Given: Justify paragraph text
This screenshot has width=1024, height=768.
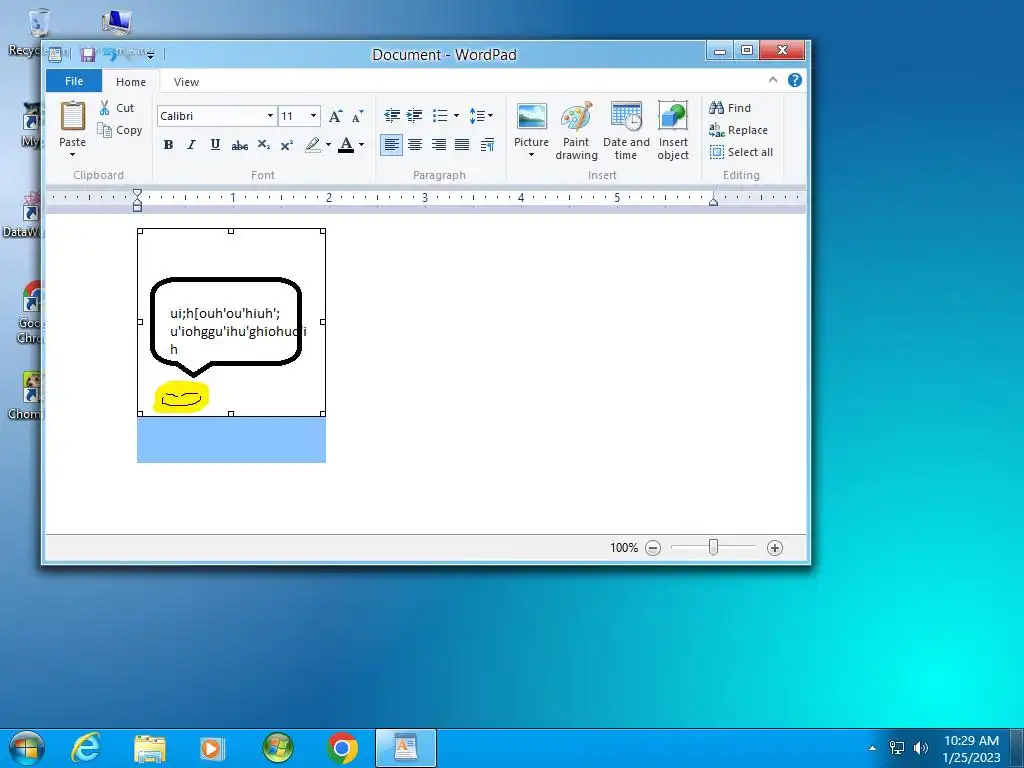Looking at the screenshot, I should (x=462, y=145).
